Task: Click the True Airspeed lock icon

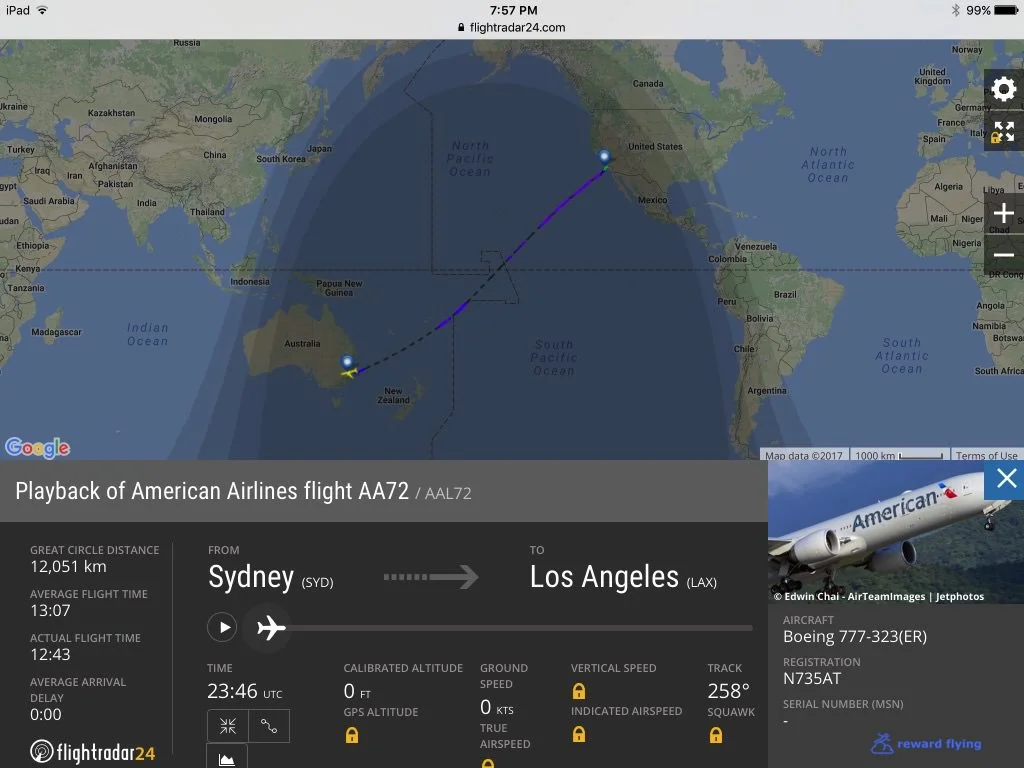Action: [x=487, y=764]
